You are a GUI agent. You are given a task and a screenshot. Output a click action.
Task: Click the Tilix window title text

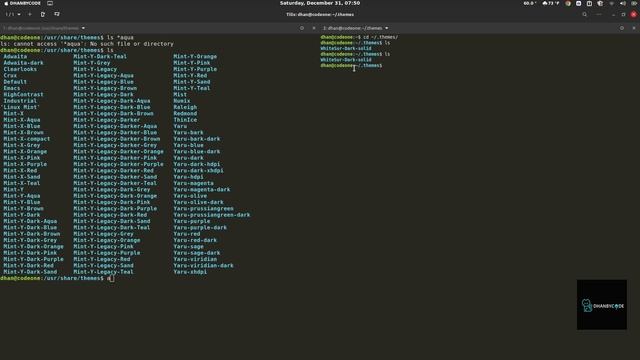click(320, 14)
